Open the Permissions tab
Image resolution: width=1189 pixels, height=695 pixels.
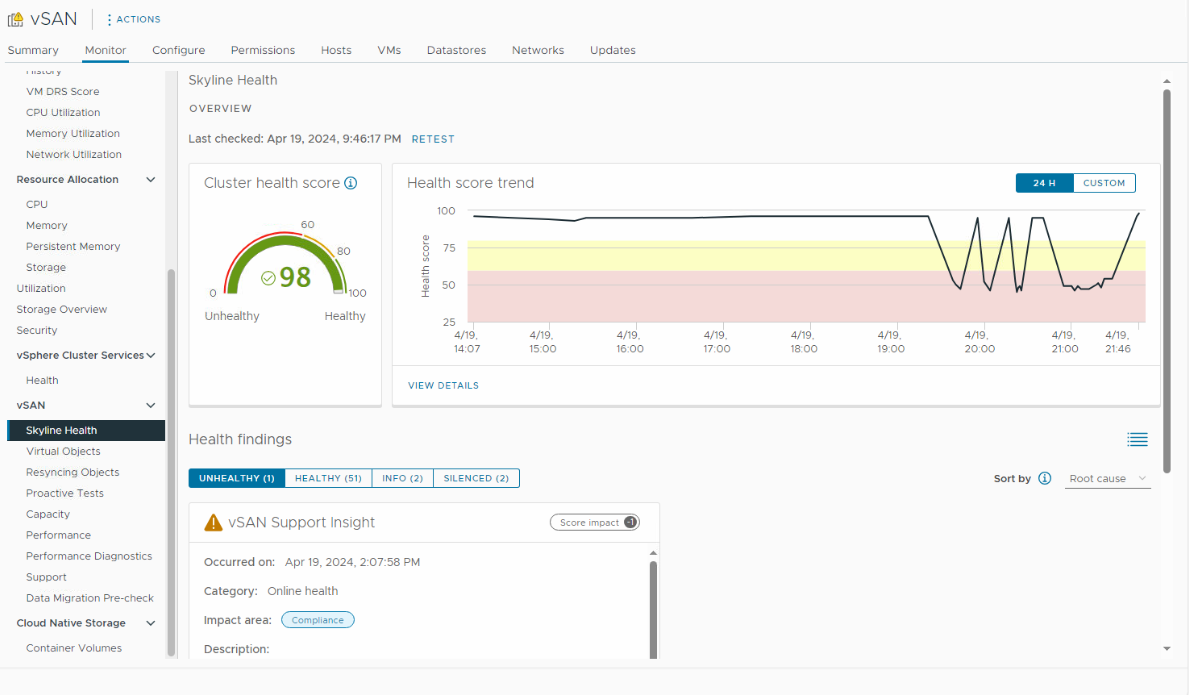point(262,50)
